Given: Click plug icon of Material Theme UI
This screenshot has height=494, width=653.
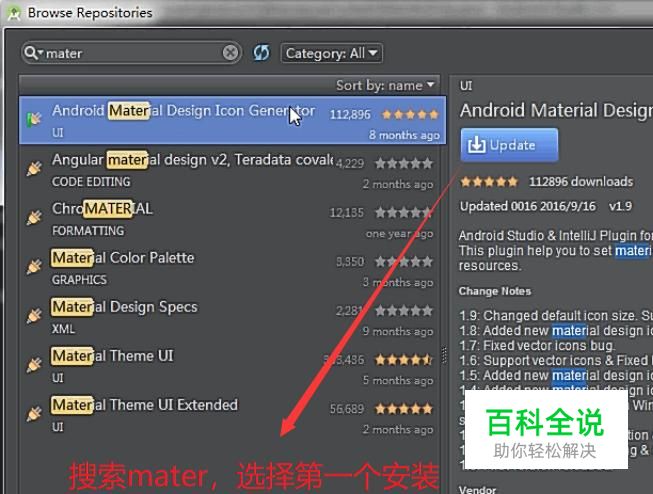Looking at the screenshot, I should click(34, 365).
